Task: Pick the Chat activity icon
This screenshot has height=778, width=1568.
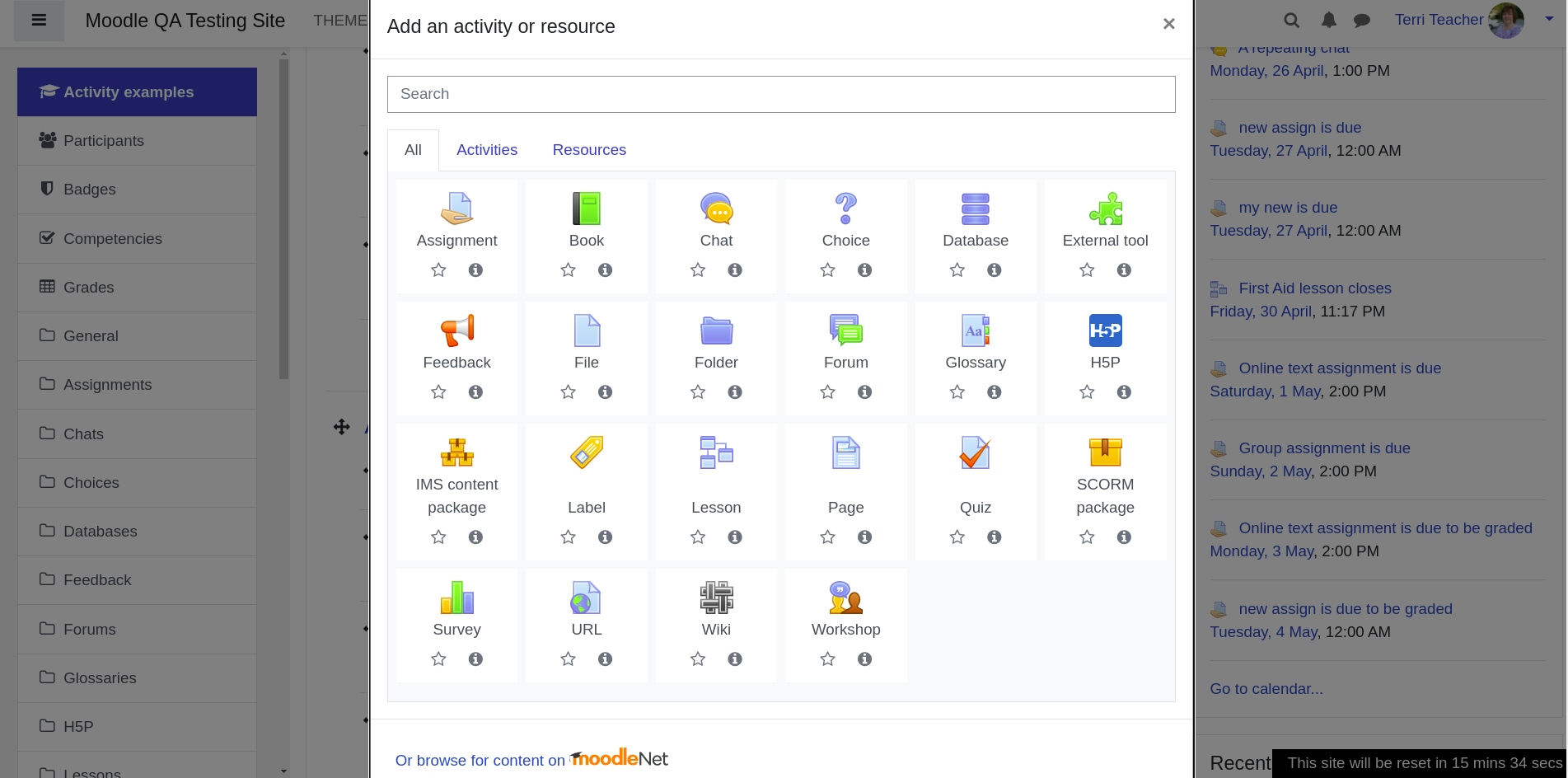Action: pos(716,209)
